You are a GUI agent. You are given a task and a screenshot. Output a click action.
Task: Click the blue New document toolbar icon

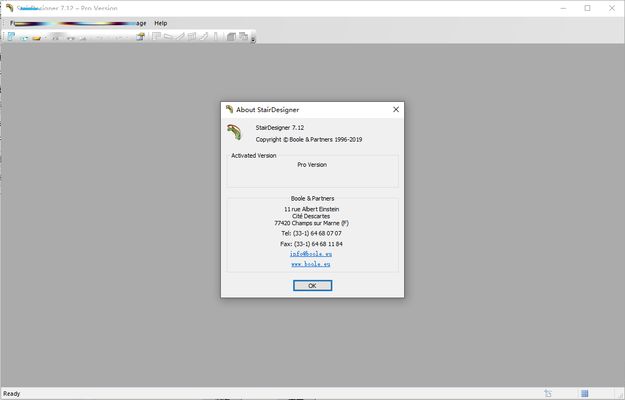[x=11, y=37]
